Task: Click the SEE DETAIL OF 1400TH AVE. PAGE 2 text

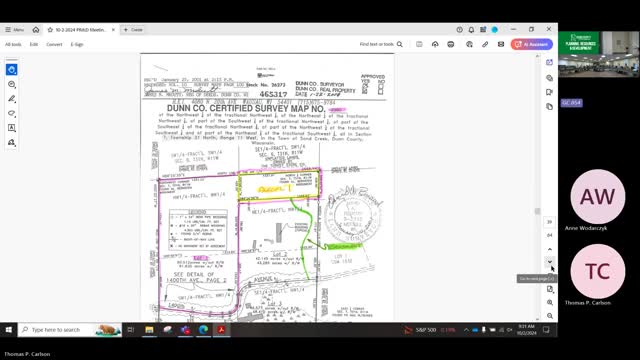Action: (196, 278)
